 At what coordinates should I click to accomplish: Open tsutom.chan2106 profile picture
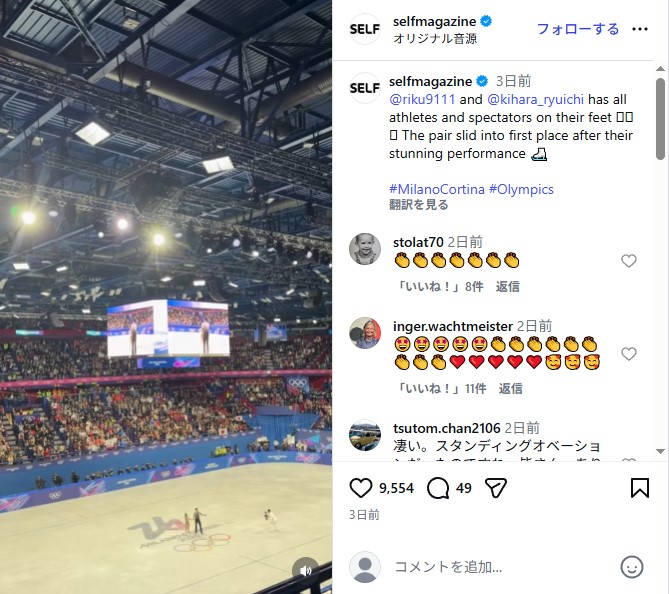pyautogui.click(x=365, y=435)
